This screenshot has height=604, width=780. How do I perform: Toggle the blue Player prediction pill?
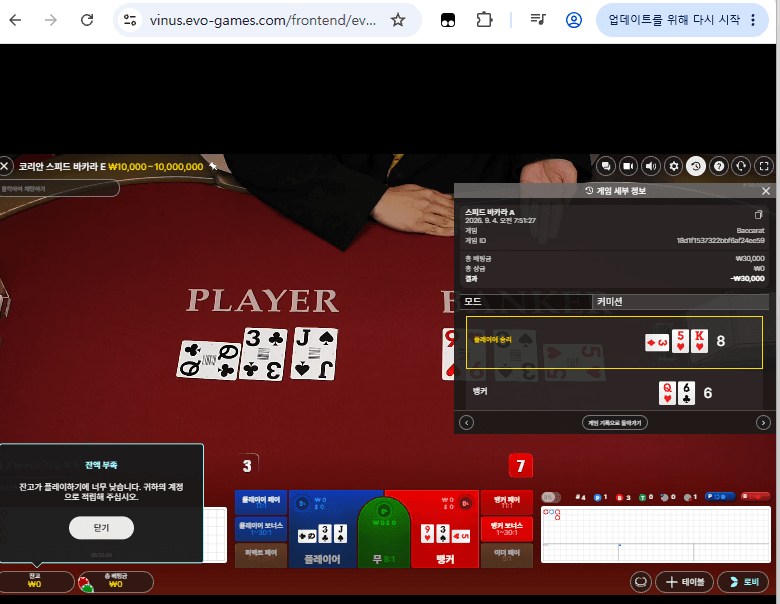pos(720,496)
